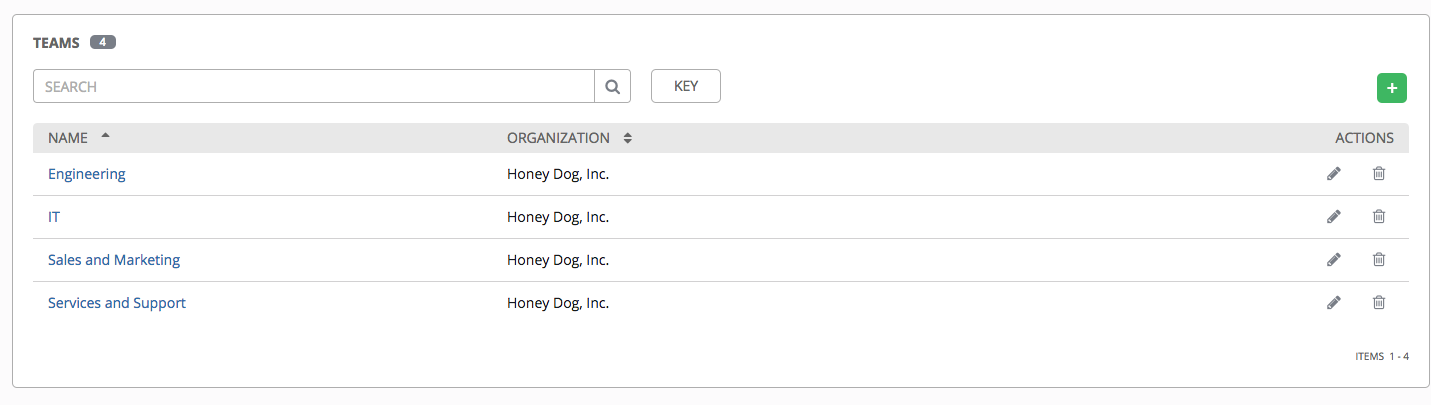
Task: Sort teams by the Name column arrow
Action: [x=106, y=136]
